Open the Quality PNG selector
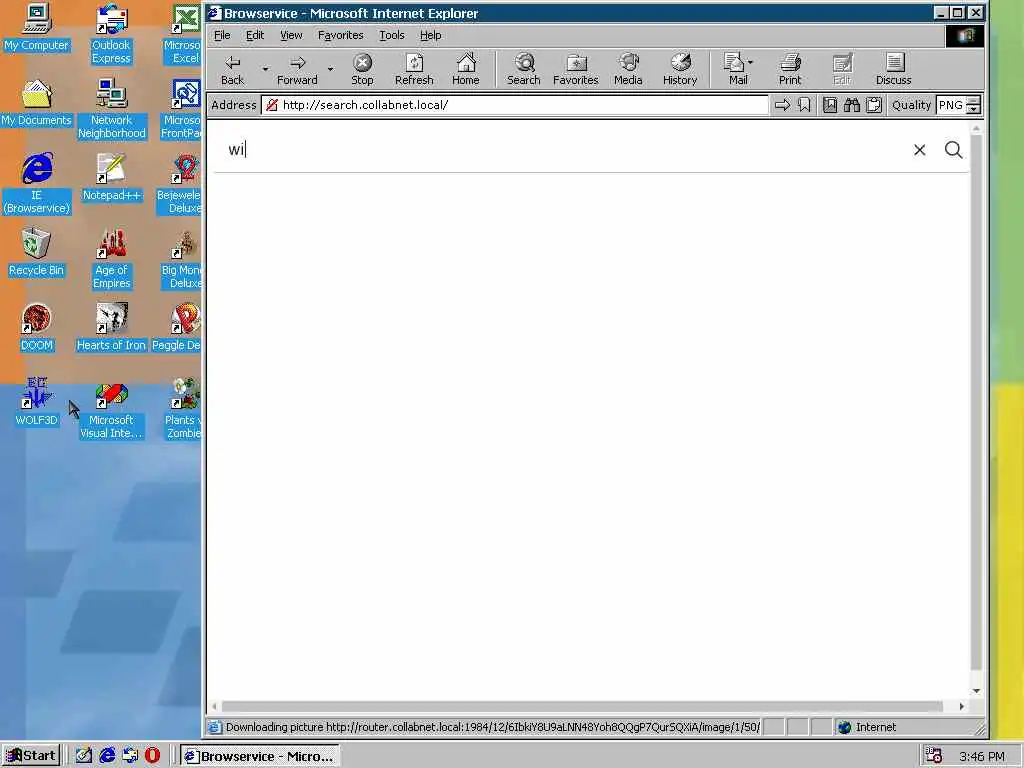 958,105
